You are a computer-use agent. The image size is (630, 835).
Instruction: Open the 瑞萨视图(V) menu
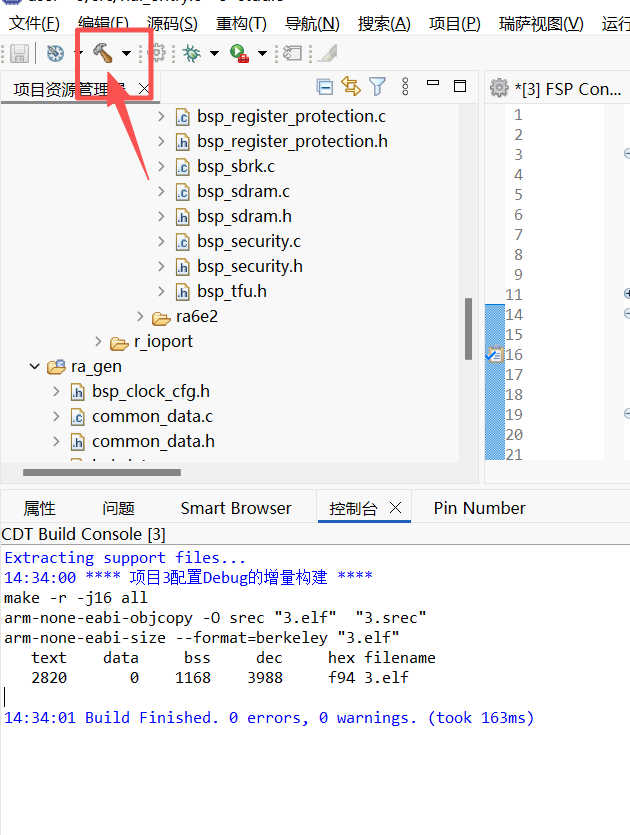[x=541, y=23]
